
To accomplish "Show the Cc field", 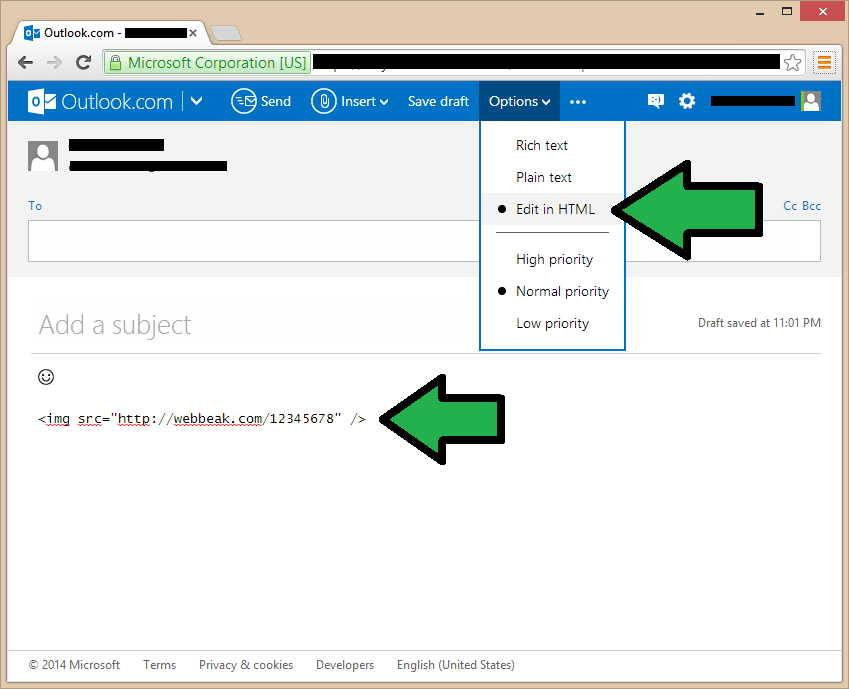I will 790,206.
